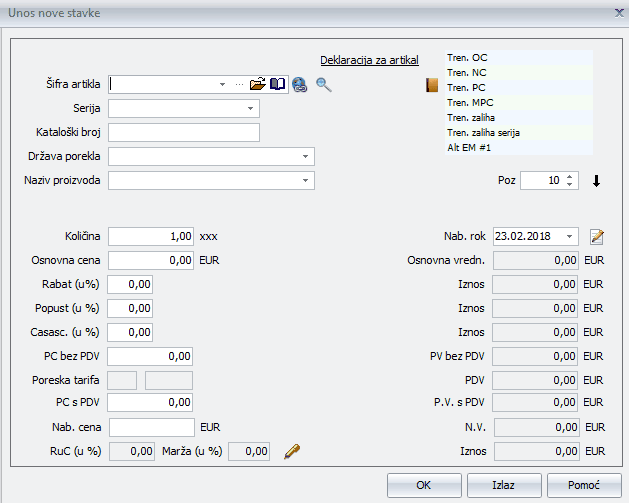The width and height of the screenshot is (629, 503).
Task: Open the Deklaracija za artikal link
Action: tap(369, 60)
